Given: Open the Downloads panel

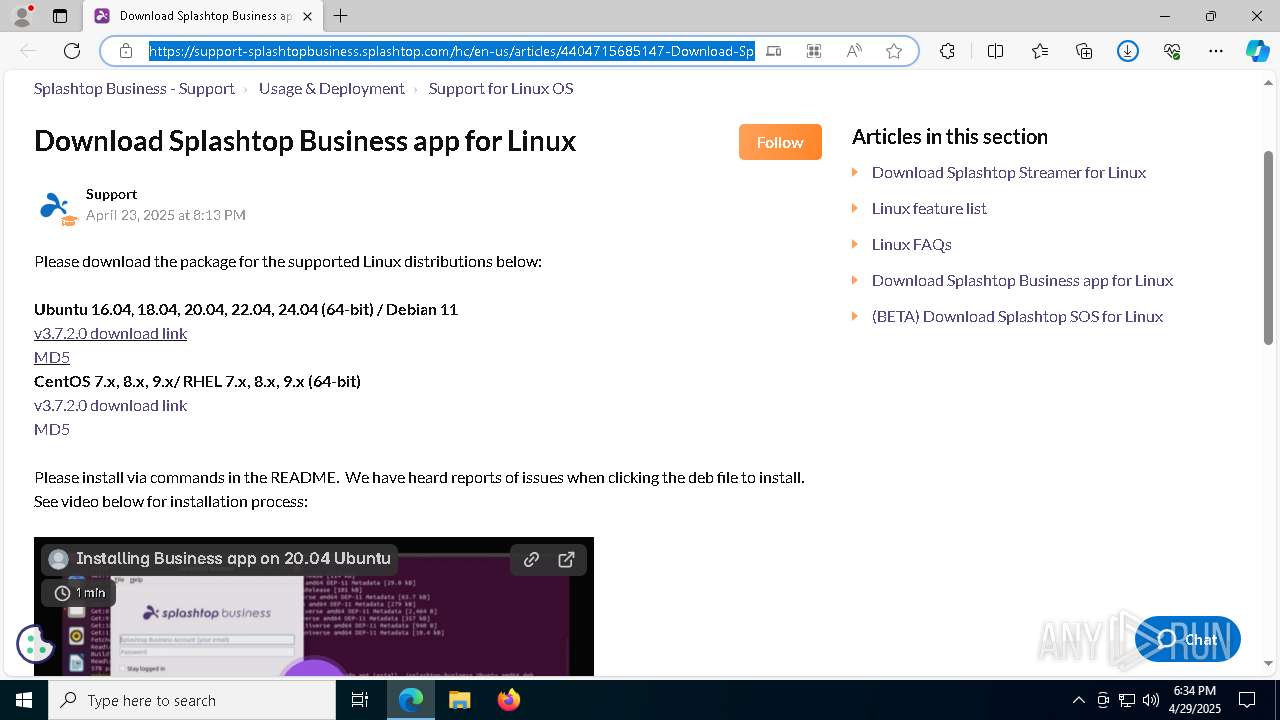Looking at the screenshot, I should click(1128, 51).
